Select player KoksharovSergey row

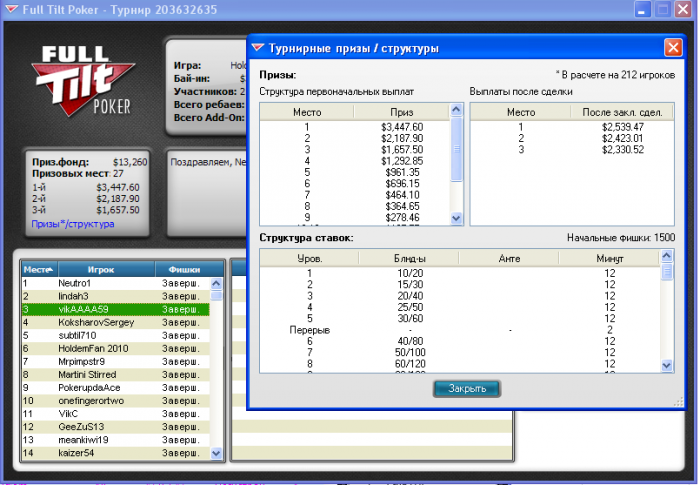click(x=116, y=322)
